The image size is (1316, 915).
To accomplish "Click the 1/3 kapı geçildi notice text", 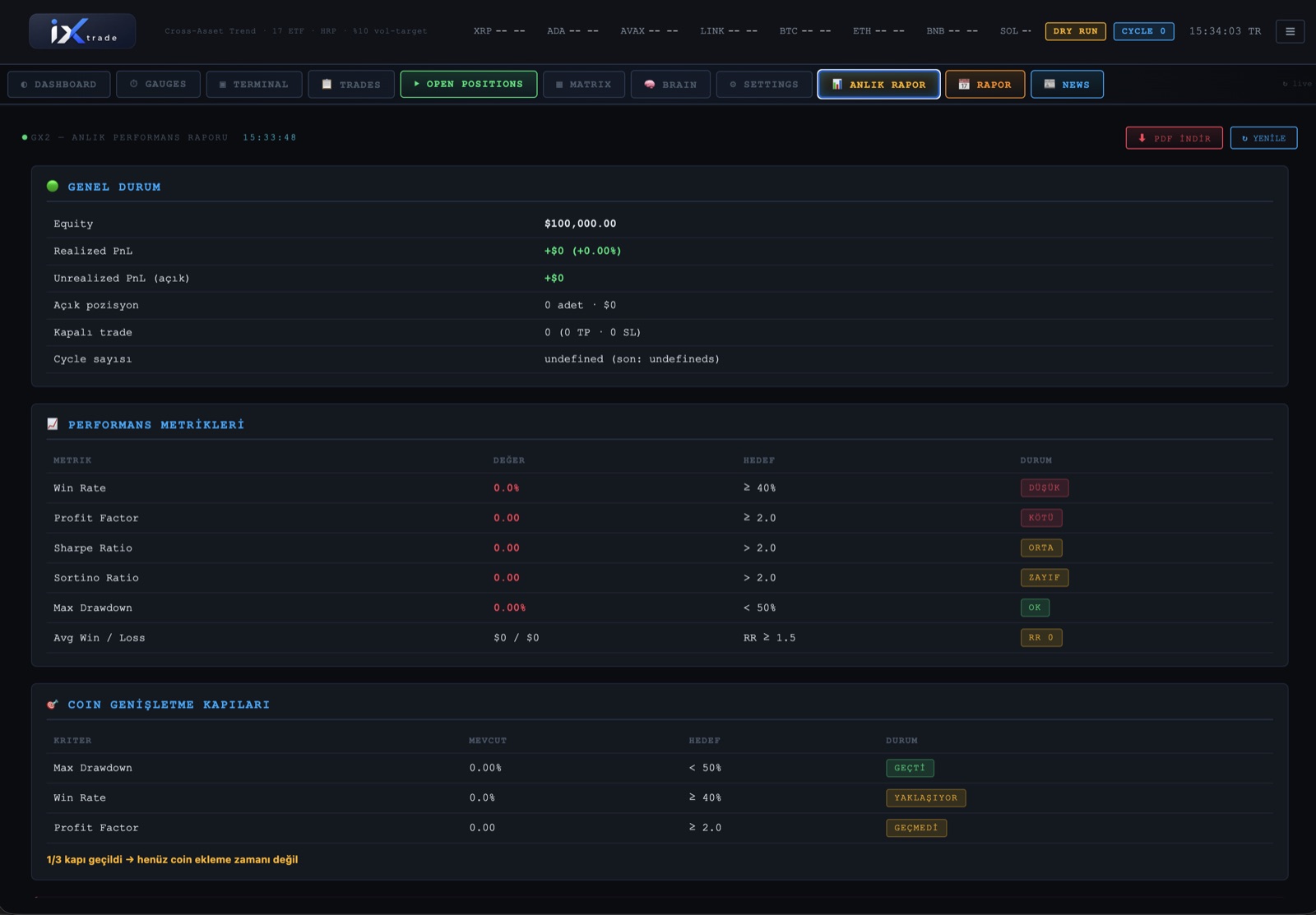I will coord(173,859).
